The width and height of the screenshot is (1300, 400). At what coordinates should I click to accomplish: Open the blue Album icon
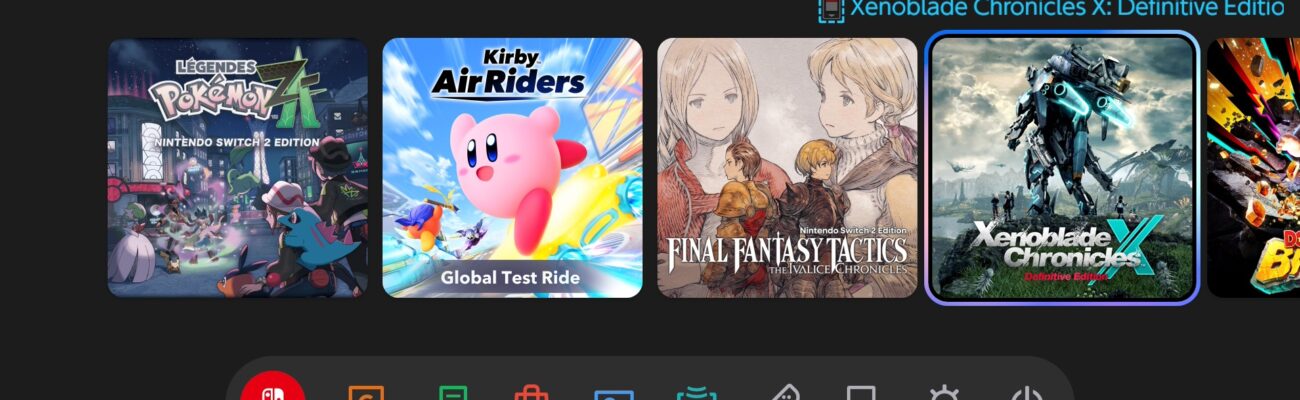[x=613, y=393]
